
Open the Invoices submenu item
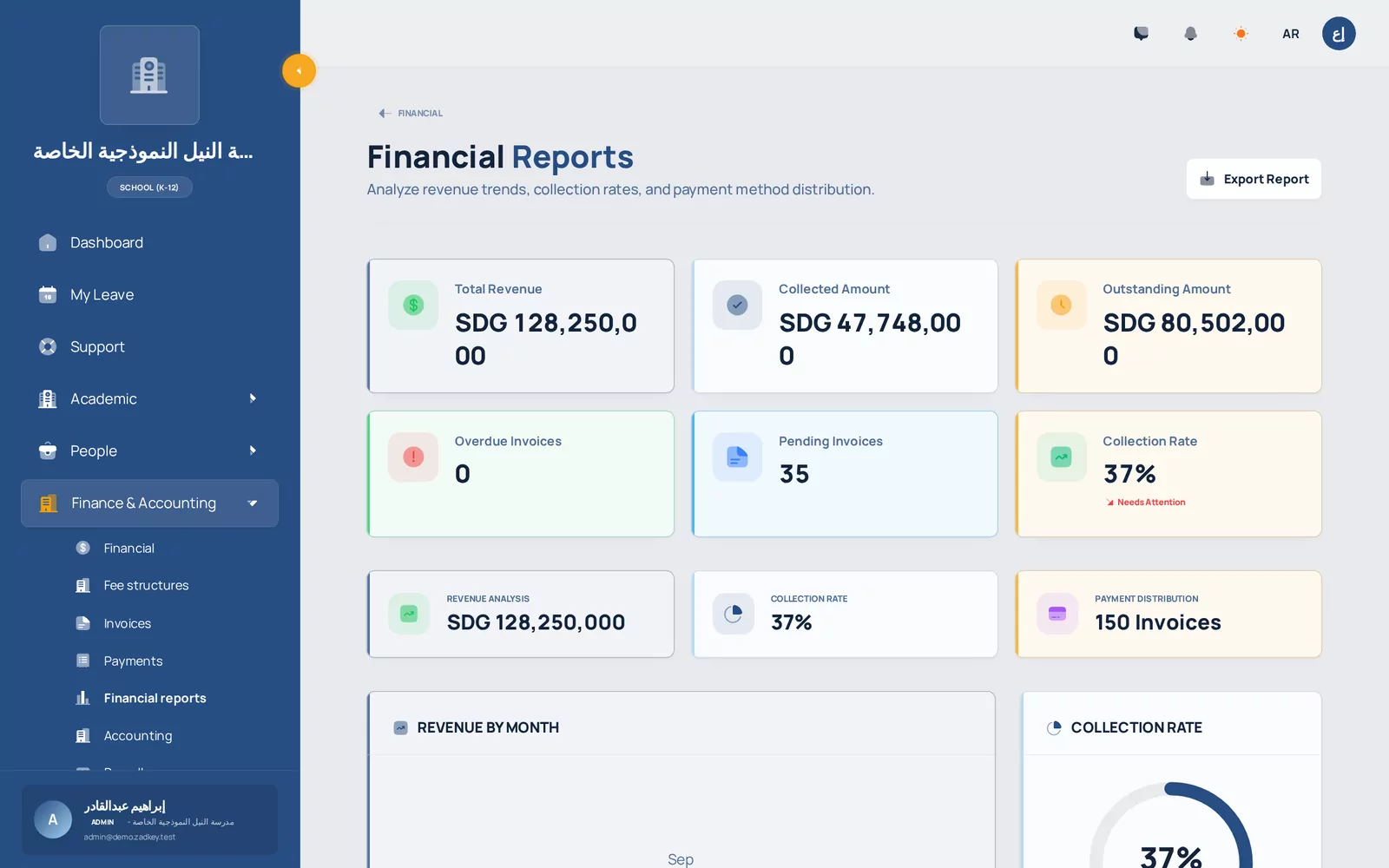127,624
